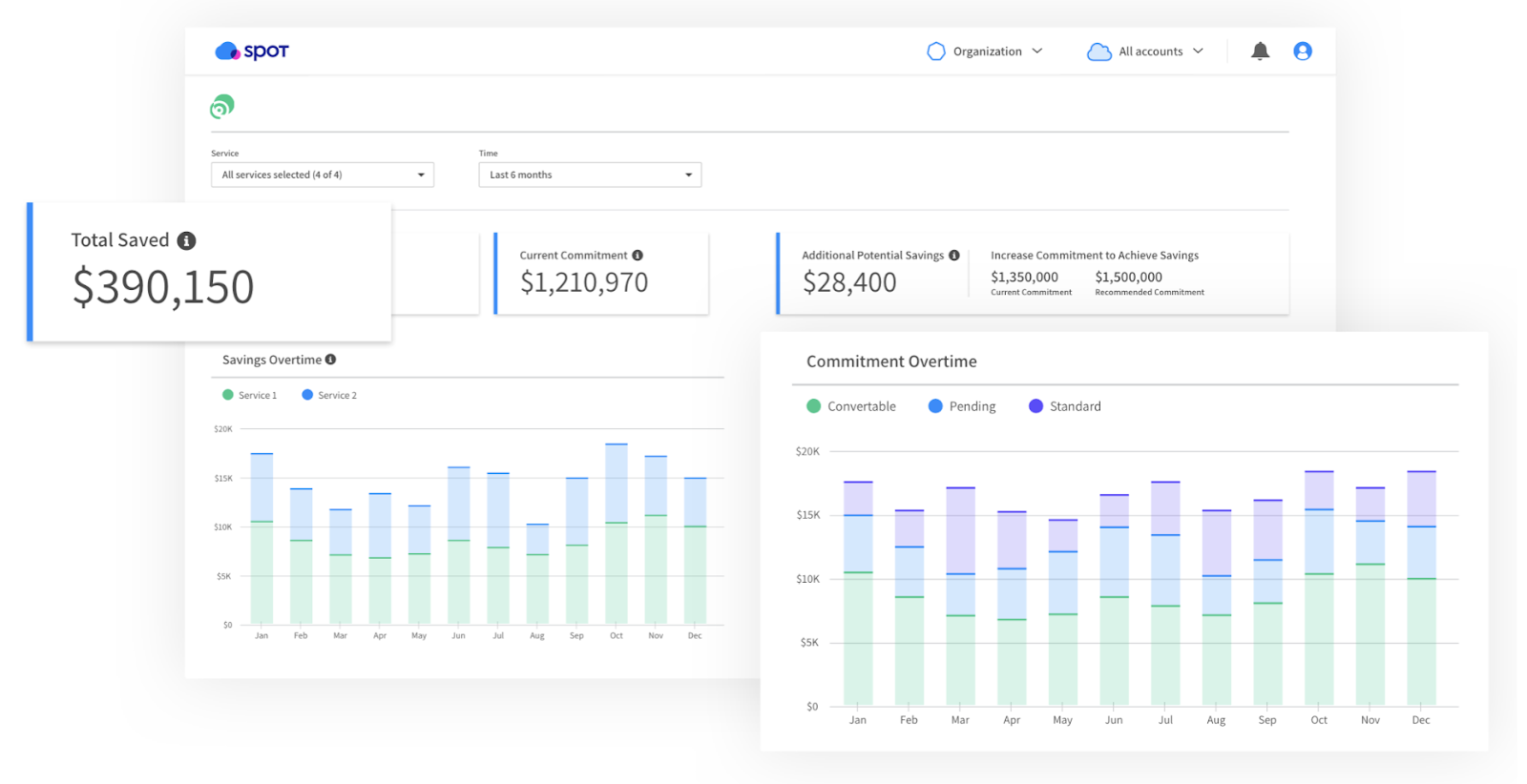
Task: Click the Additional Potential Savings info icon
Action: (953, 256)
